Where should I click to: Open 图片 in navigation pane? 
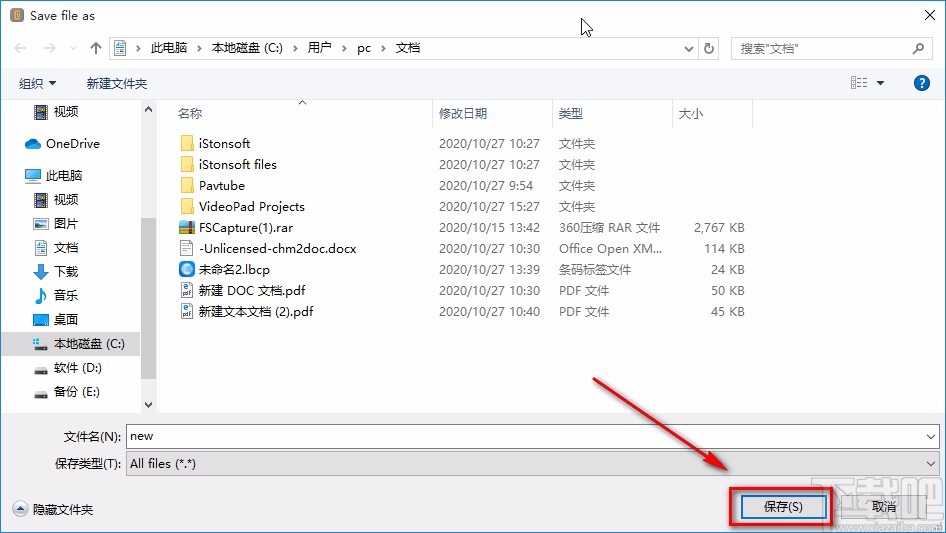click(x=56, y=223)
